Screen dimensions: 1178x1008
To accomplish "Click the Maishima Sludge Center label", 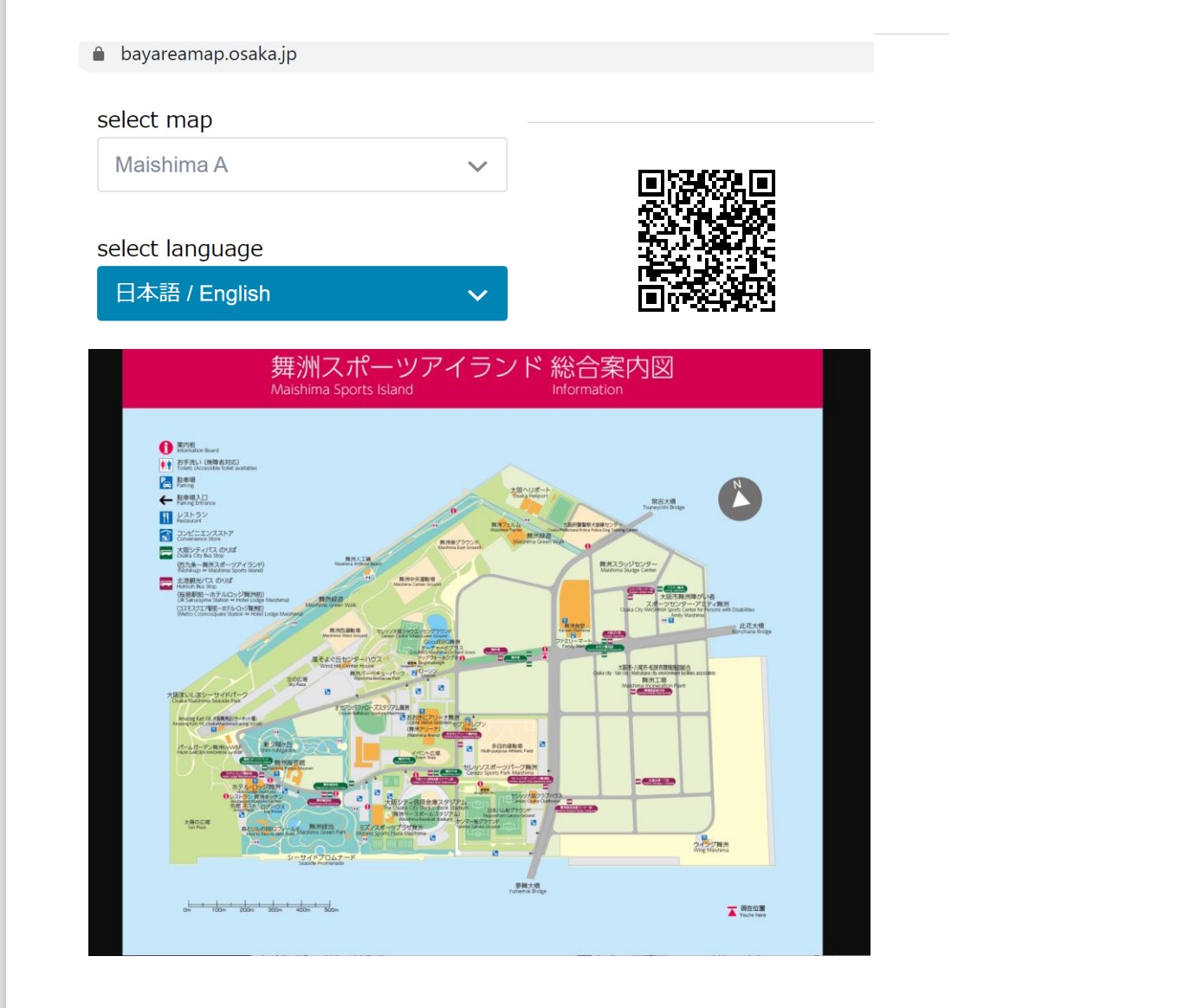I will tap(628, 567).
